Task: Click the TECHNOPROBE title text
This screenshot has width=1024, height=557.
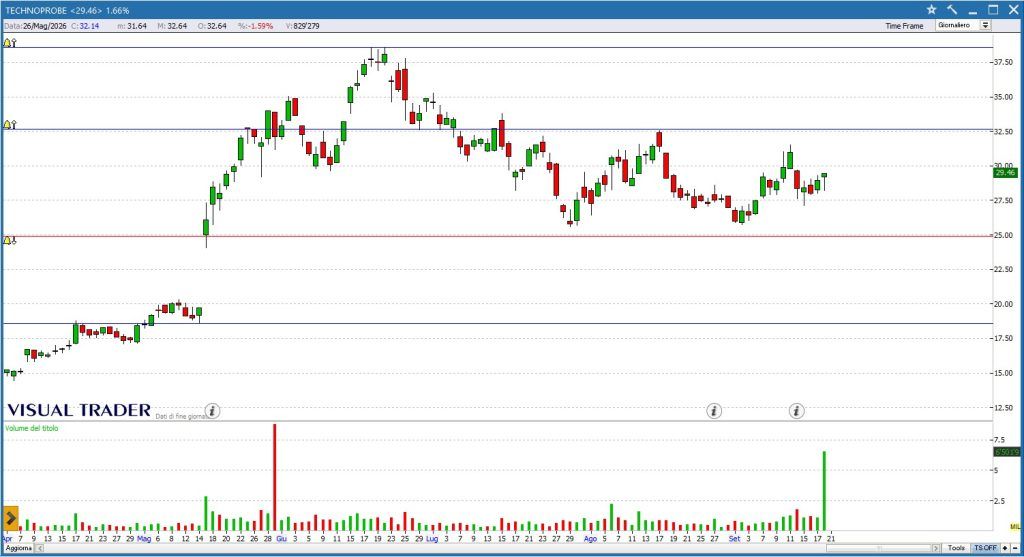Action: (x=36, y=10)
